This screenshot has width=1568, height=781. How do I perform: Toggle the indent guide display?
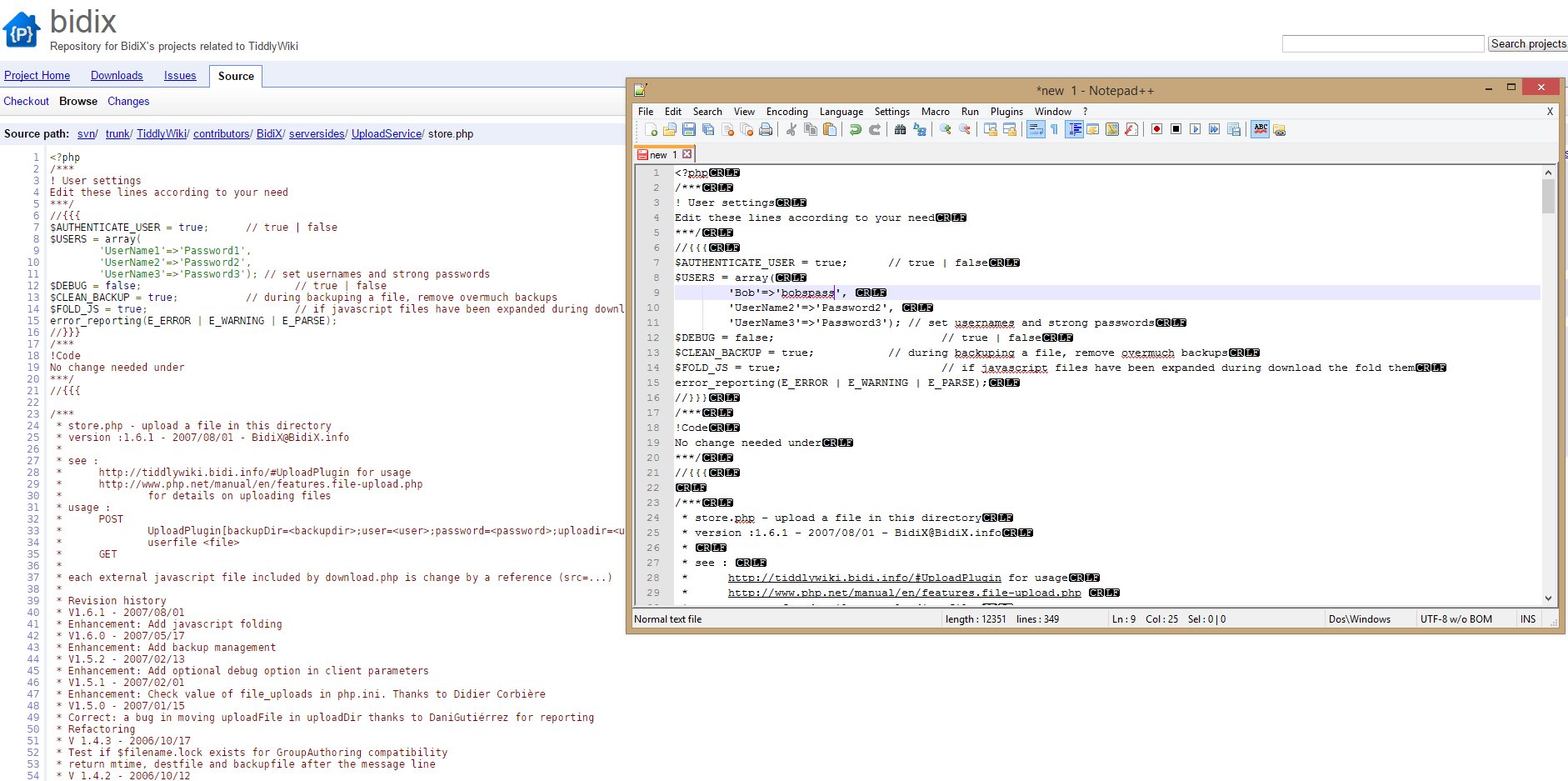(x=1074, y=129)
